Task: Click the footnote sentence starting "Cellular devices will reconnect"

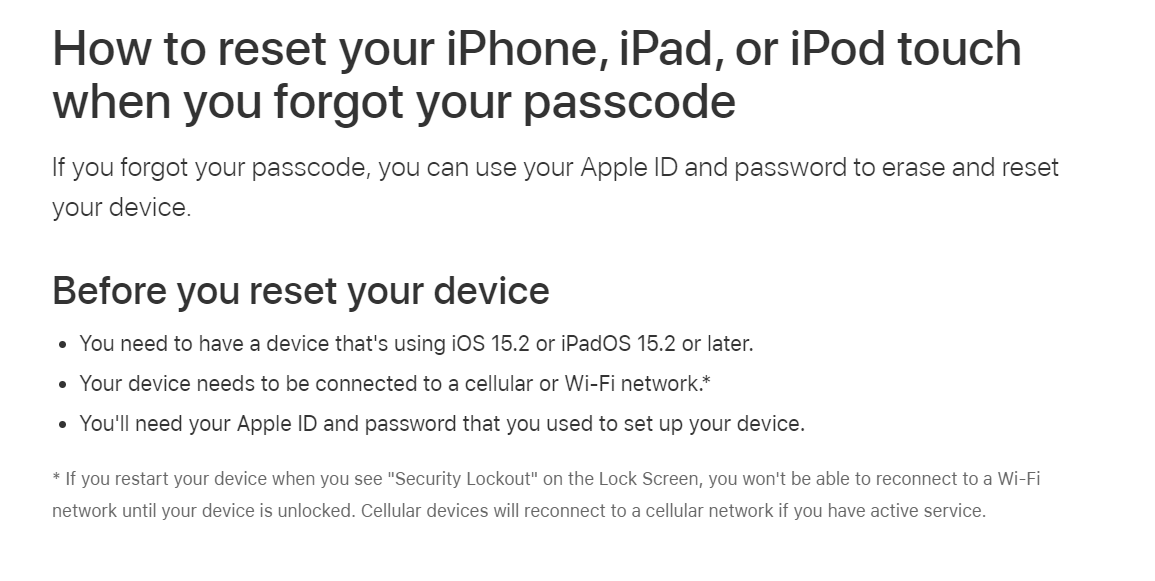Action: pos(673,511)
